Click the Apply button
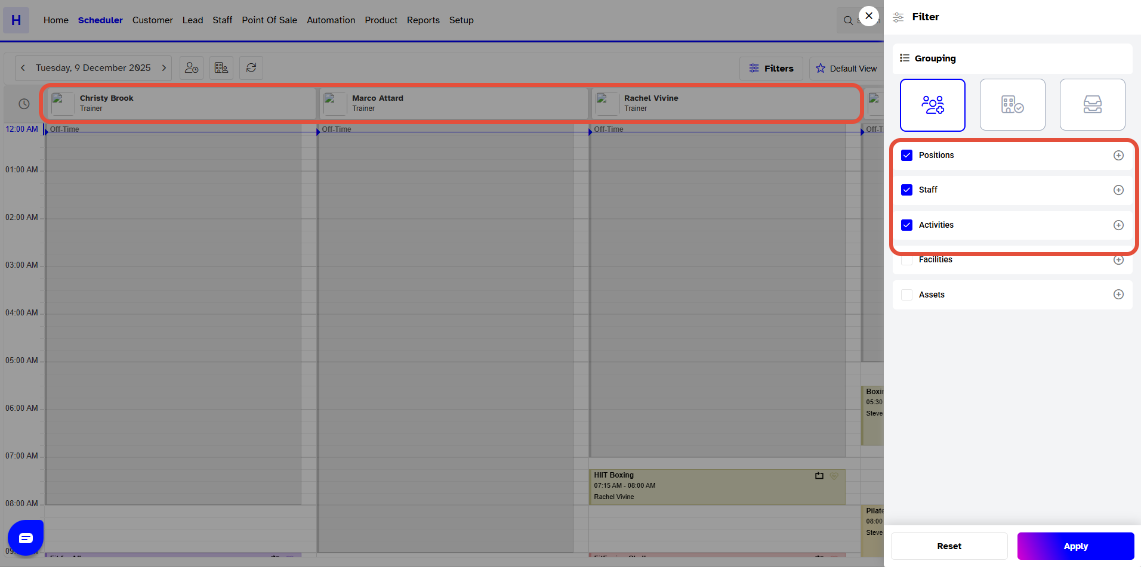 point(1076,546)
